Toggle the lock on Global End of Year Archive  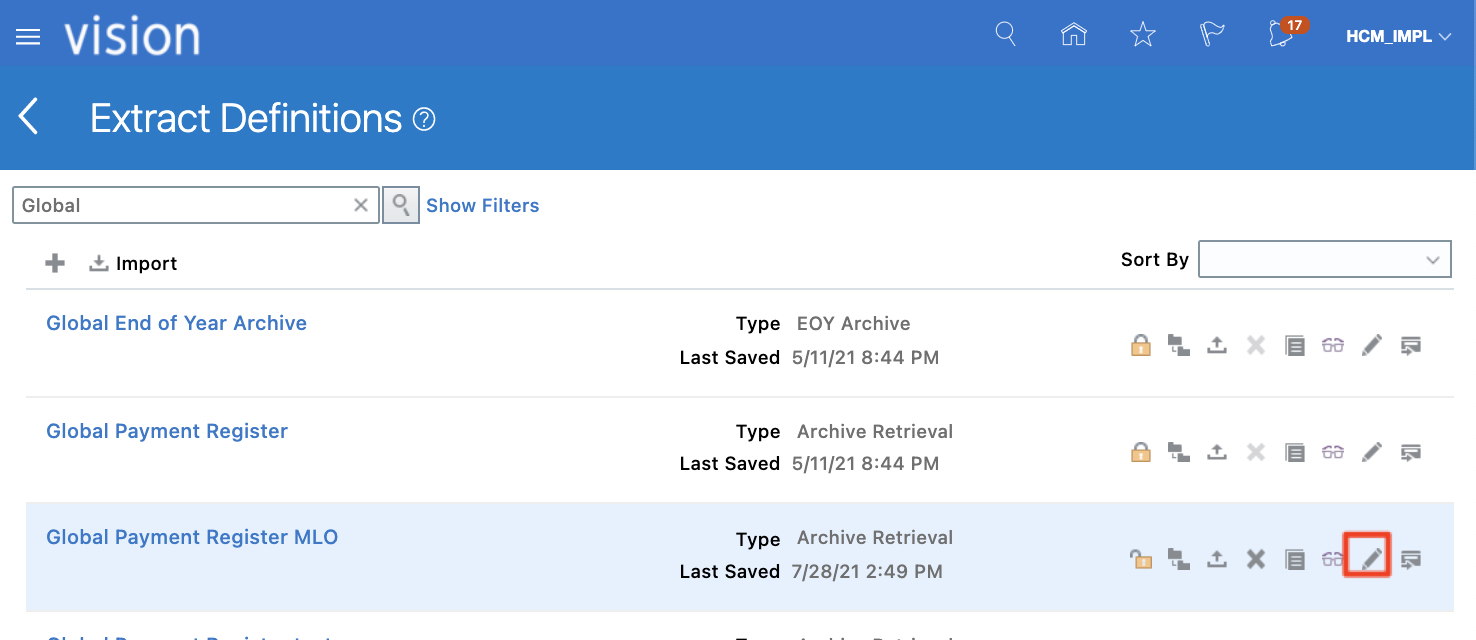tap(1140, 346)
